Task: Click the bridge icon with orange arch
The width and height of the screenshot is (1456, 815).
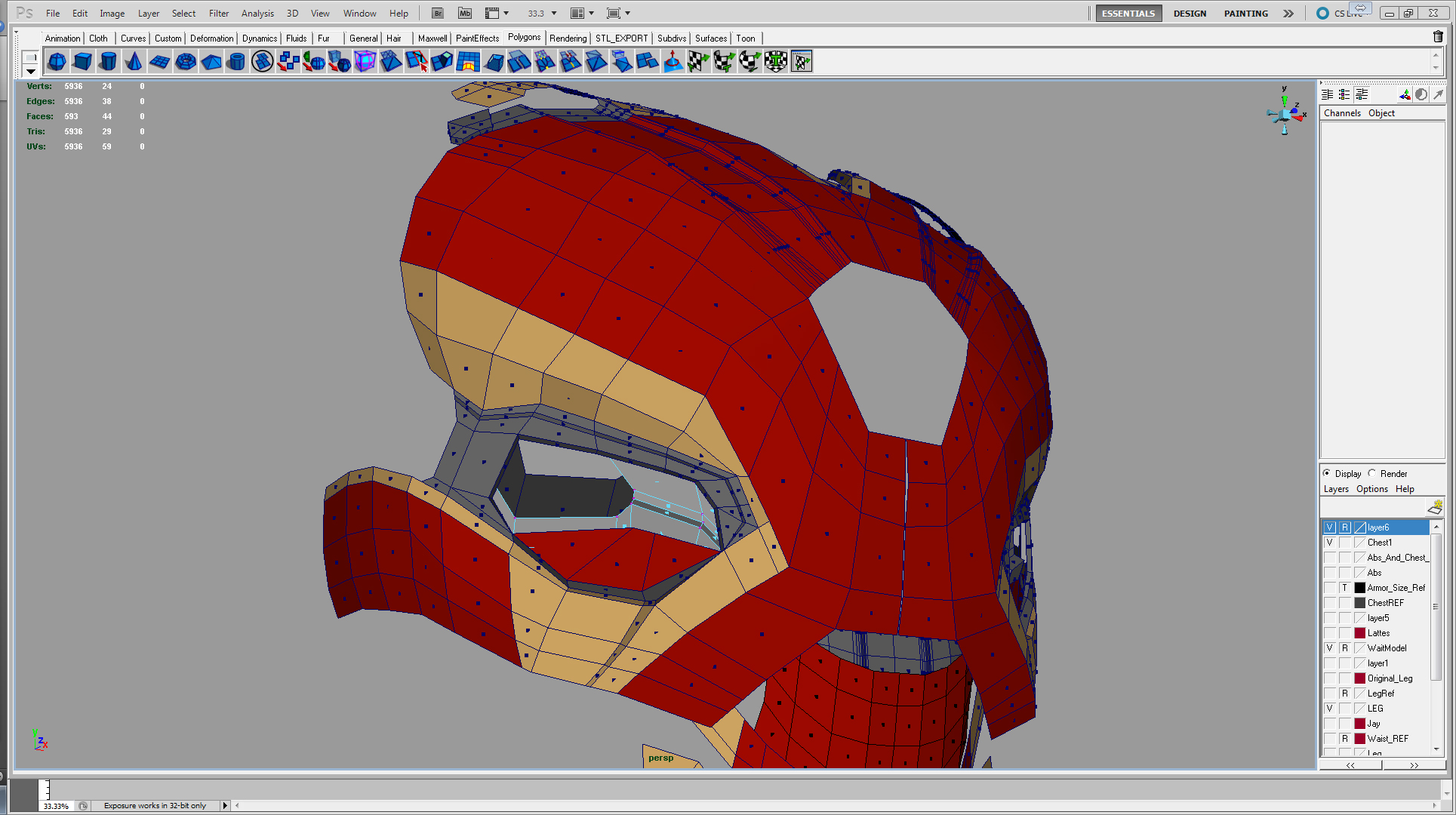Action: (x=468, y=61)
